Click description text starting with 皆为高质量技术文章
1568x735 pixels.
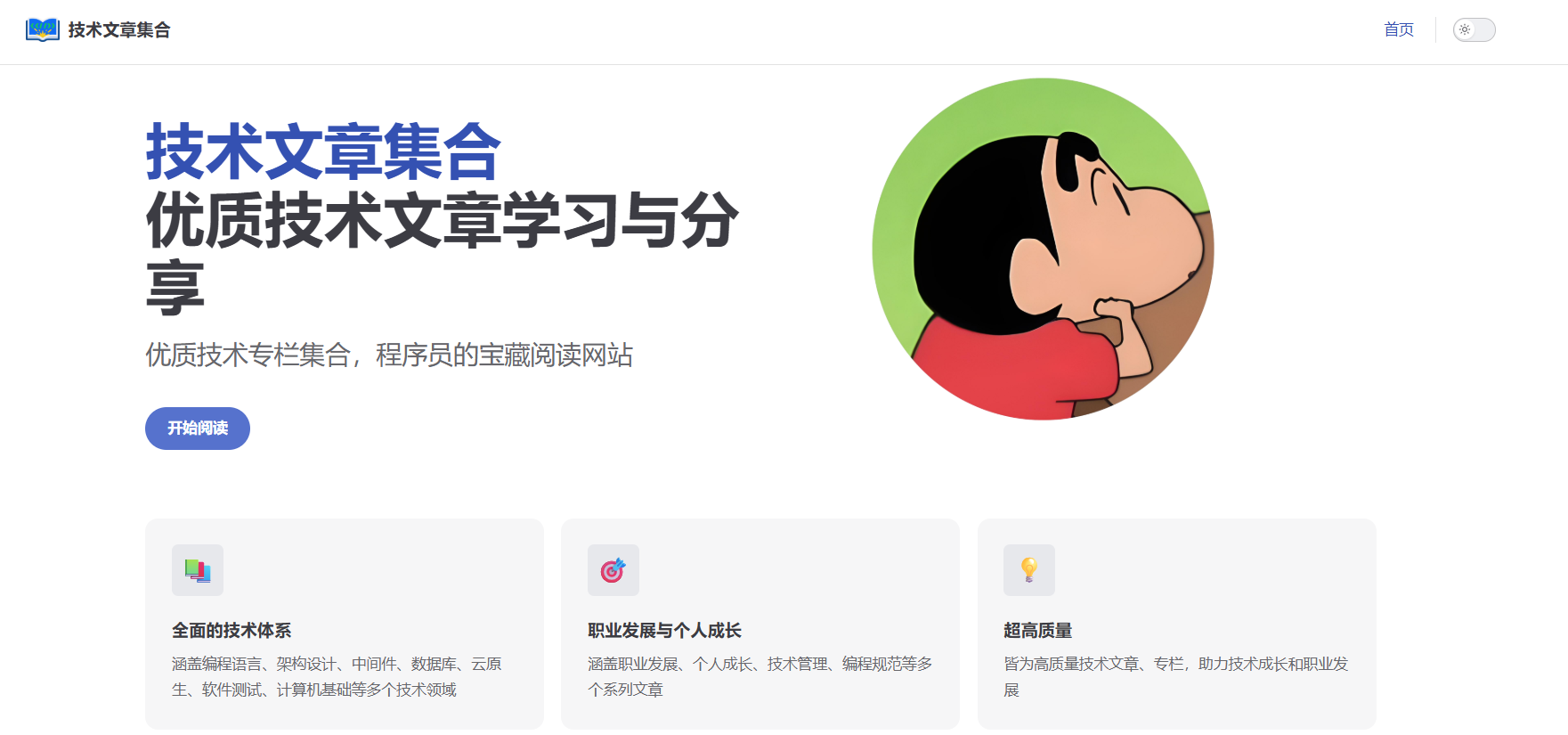(x=1176, y=676)
